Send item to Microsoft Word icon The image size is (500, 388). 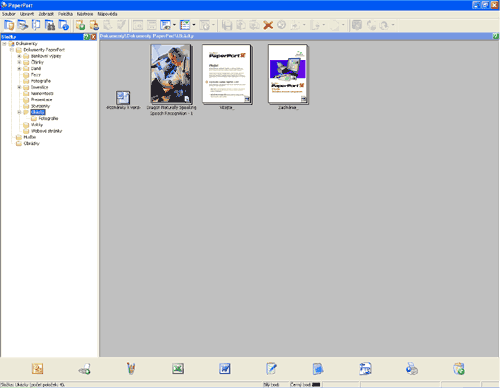pos(225,369)
